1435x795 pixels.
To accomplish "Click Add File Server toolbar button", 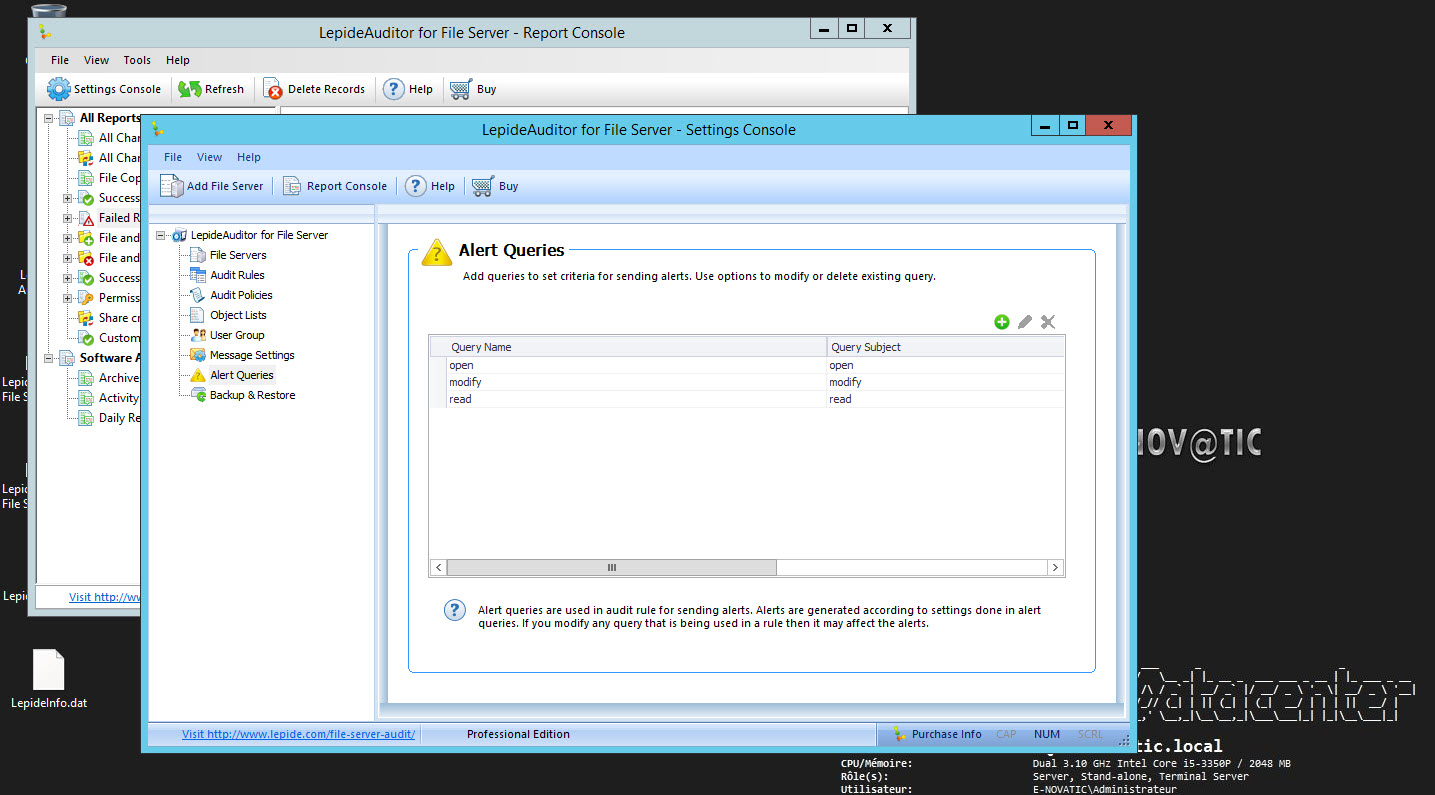I will 212,186.
